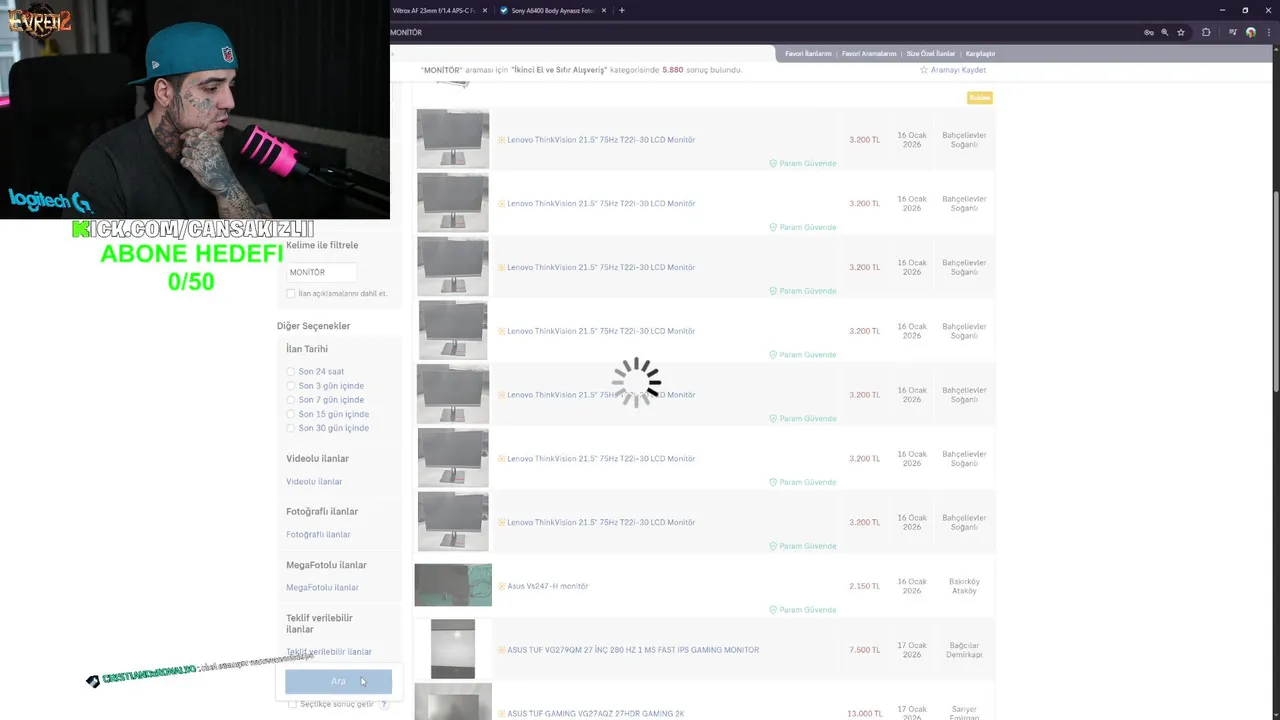Open ASUS TUF GAMING VG27AQZ 27HDR listing
Viewport: 1280px width, 720px height.
click(595, 714)
